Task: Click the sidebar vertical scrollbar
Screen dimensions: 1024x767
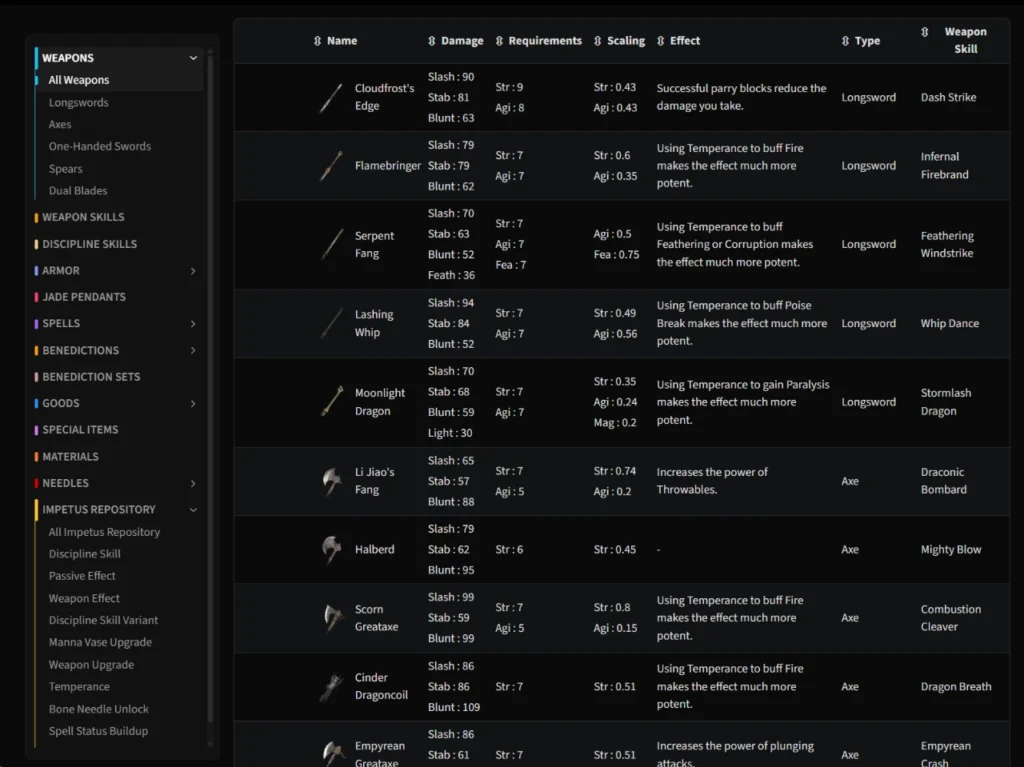Action: coord(210,400)
